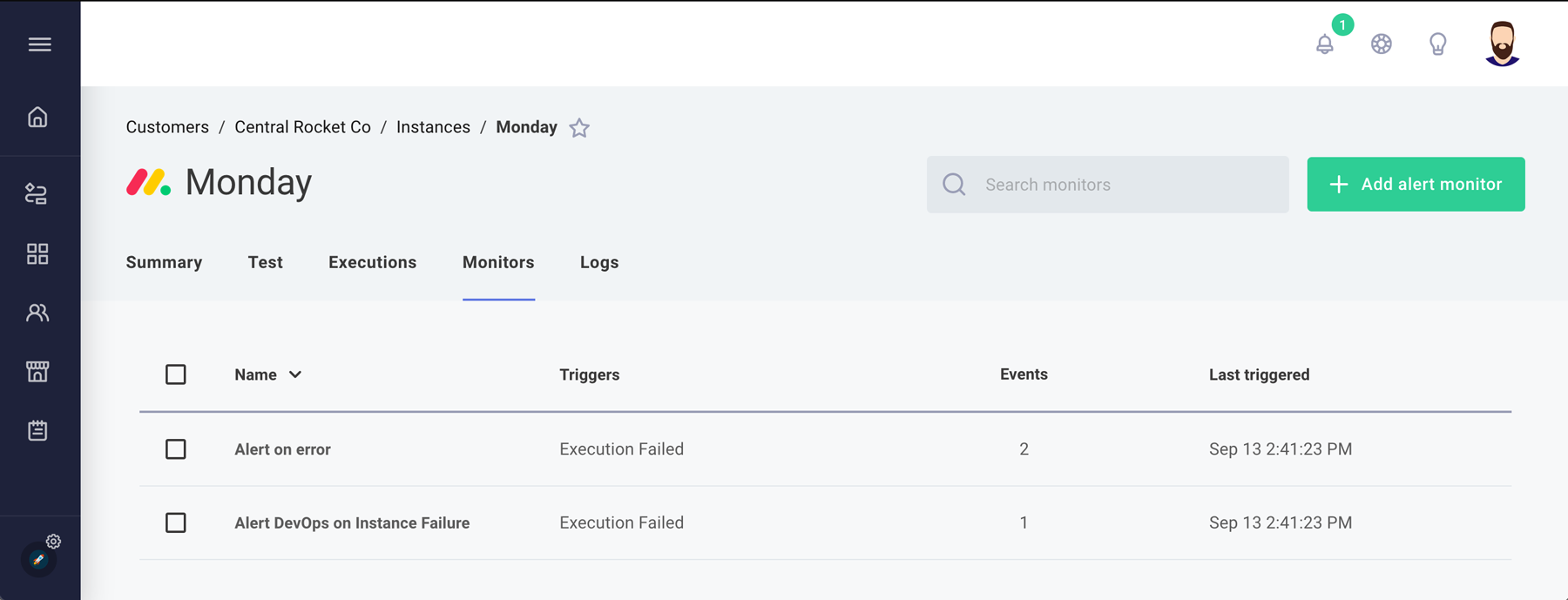Open the user avatar profile menu
Viewport: 1568px width, 600px height.
(x=1503, y=44)
